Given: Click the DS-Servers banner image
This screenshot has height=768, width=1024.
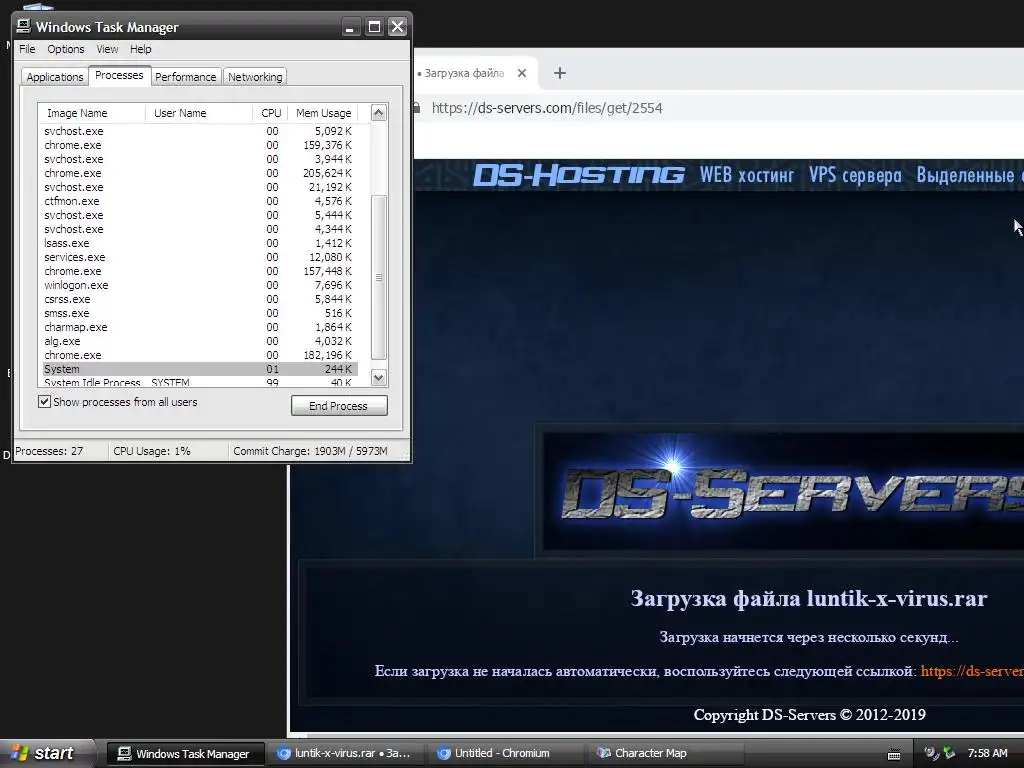Looking at the screenshot, I should point(784,490).
